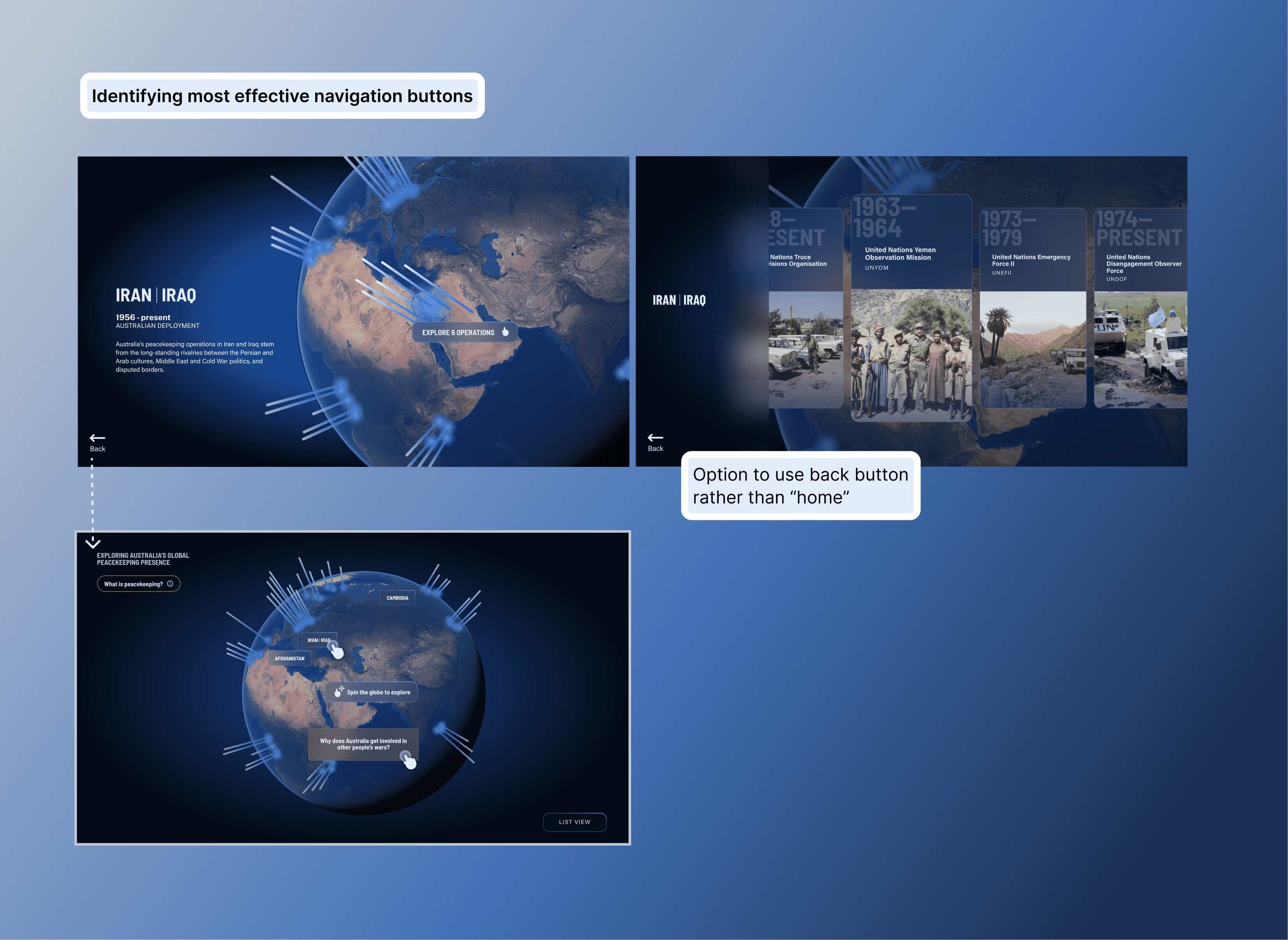Open the partially visible Truce Supervision Organisation card
This screenshot has height=940, width=1288.
point(805,307)
